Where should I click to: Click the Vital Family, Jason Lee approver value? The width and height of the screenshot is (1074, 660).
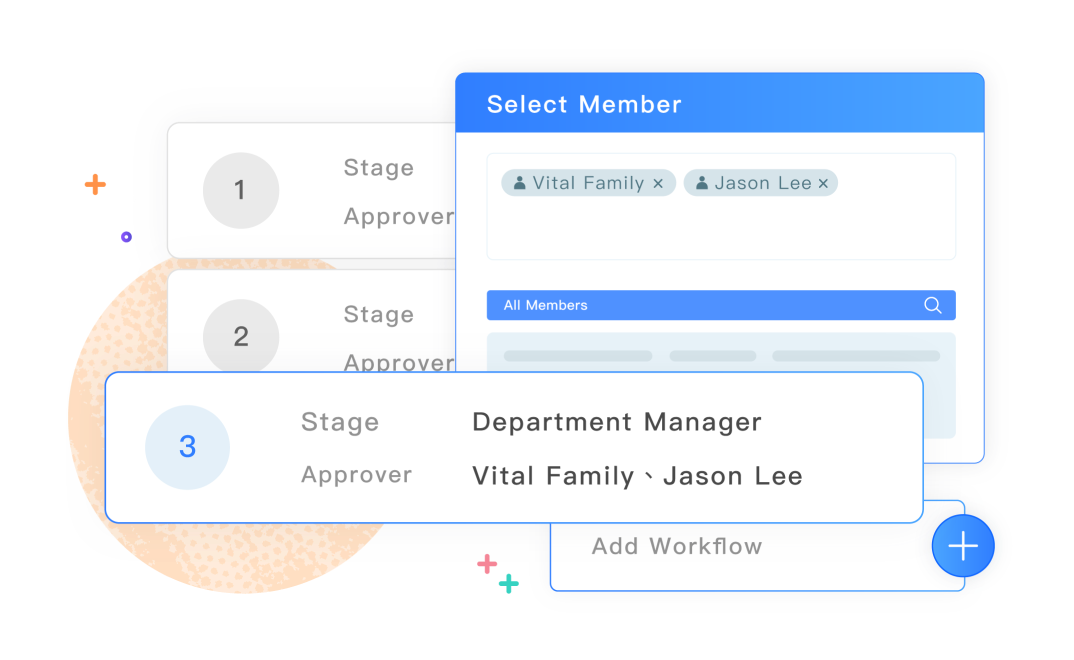(637, 476)
